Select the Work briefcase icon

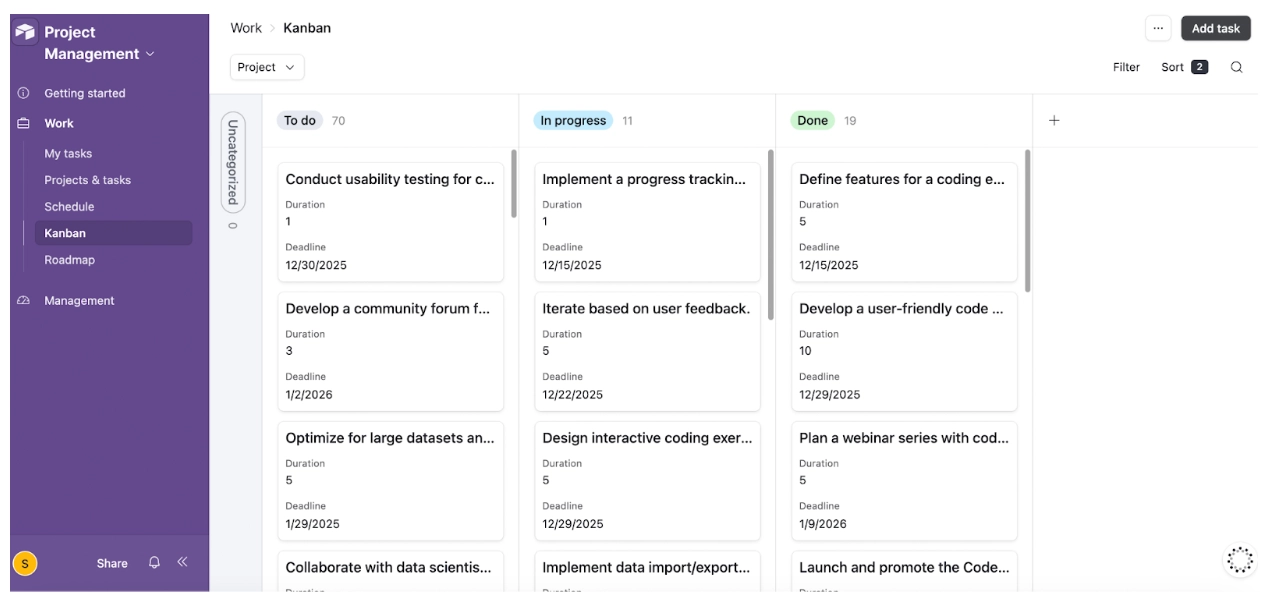(x=23, y=123)
